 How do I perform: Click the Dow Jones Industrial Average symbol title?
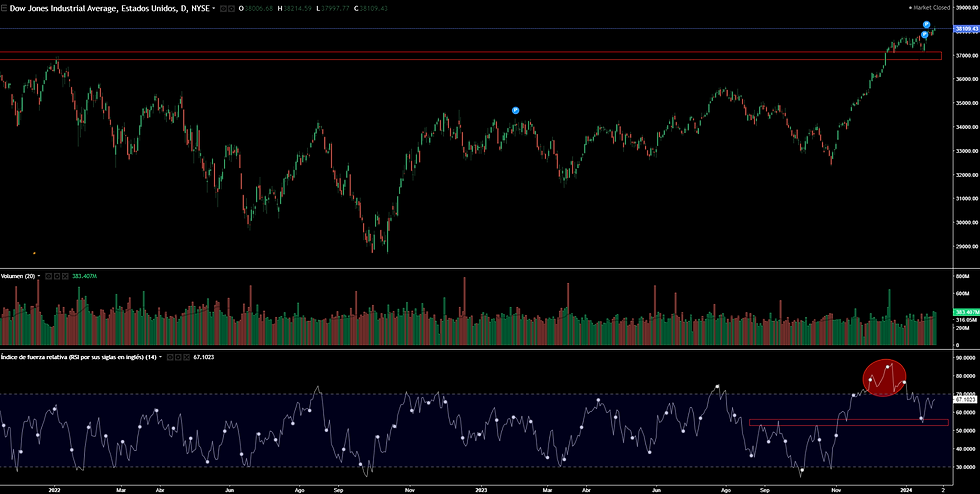pyautogui.click(x=109, y=9)
